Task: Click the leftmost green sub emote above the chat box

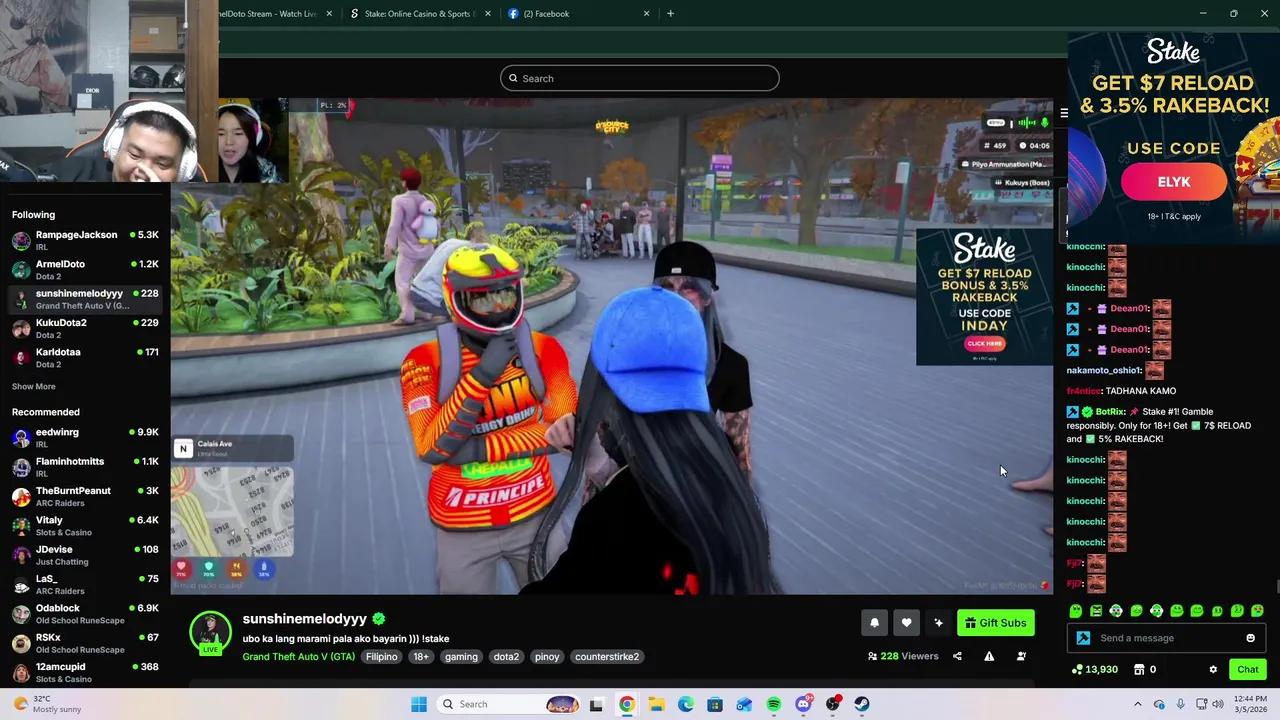Action: pyautogui.click(x=1075, y=610)
